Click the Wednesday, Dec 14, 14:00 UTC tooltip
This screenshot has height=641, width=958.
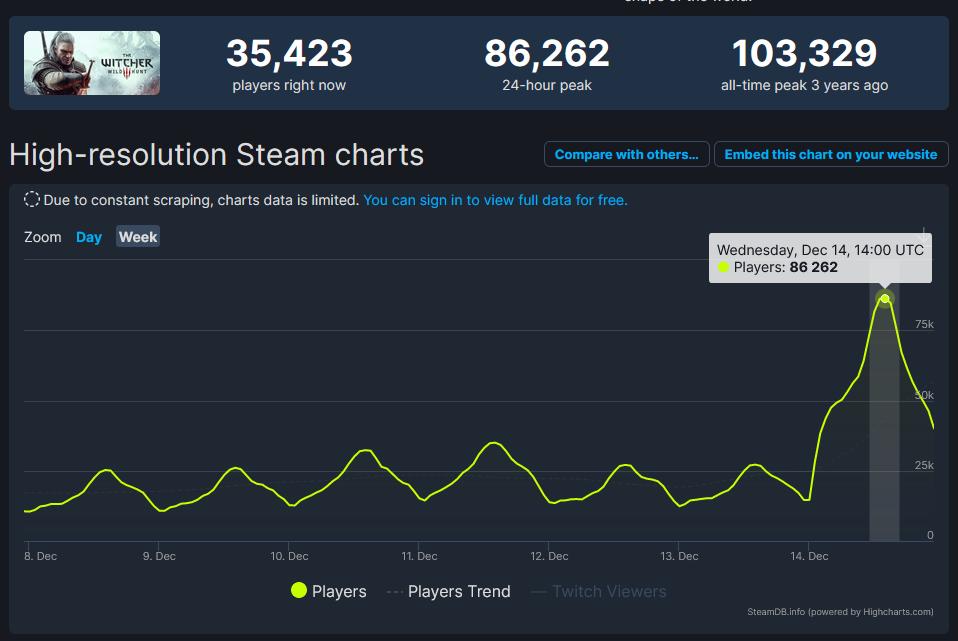(820, 258)
